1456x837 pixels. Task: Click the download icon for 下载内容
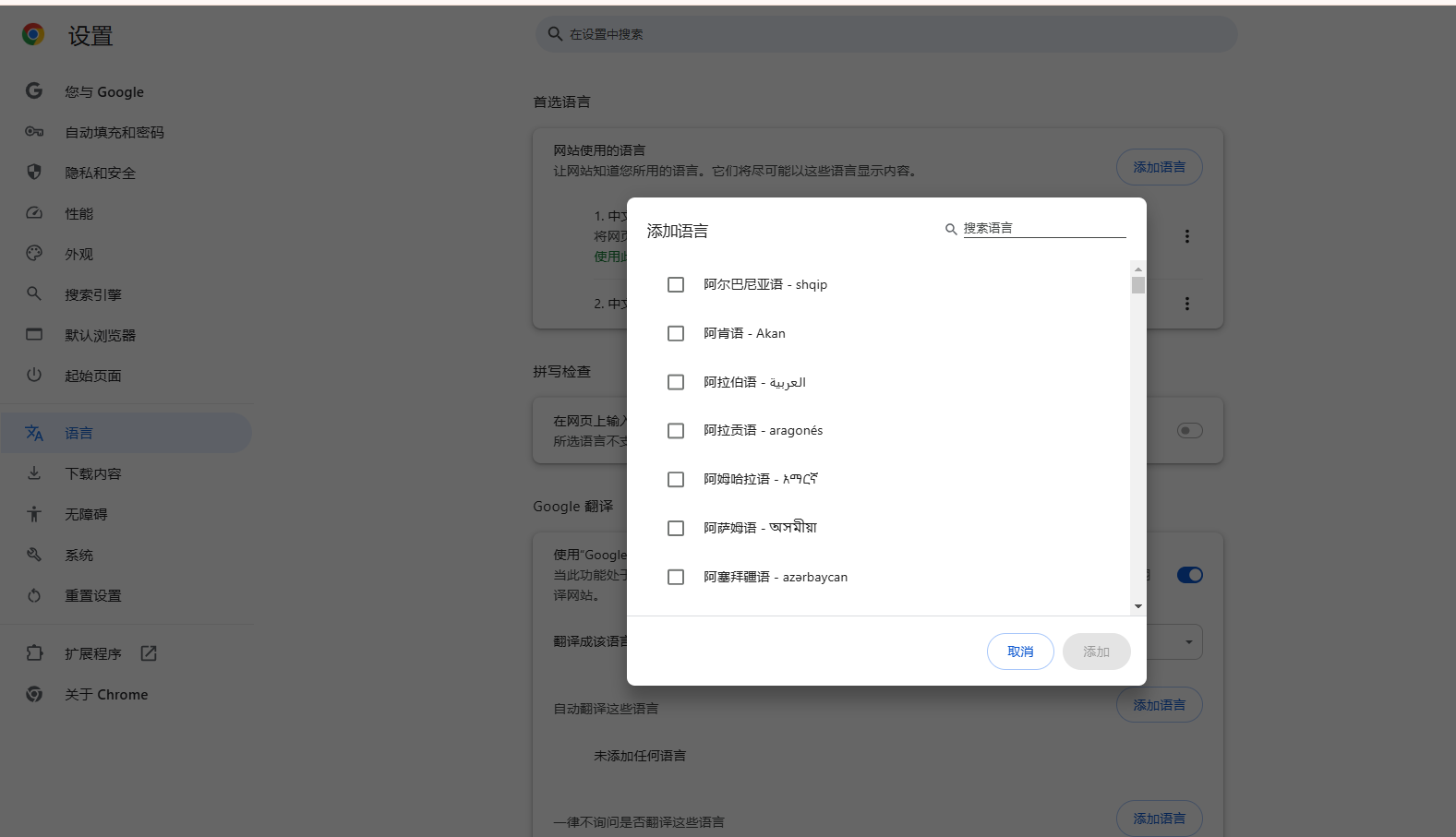[34, 473]
